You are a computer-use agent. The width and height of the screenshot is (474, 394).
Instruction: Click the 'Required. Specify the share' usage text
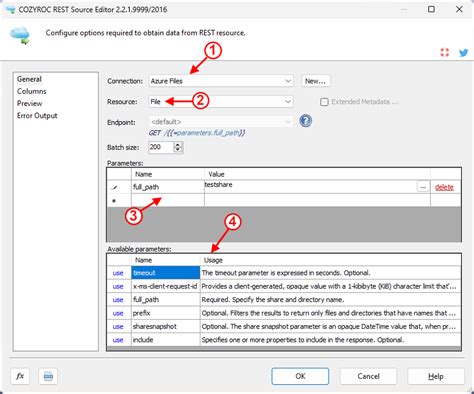(x=273, y=300)
